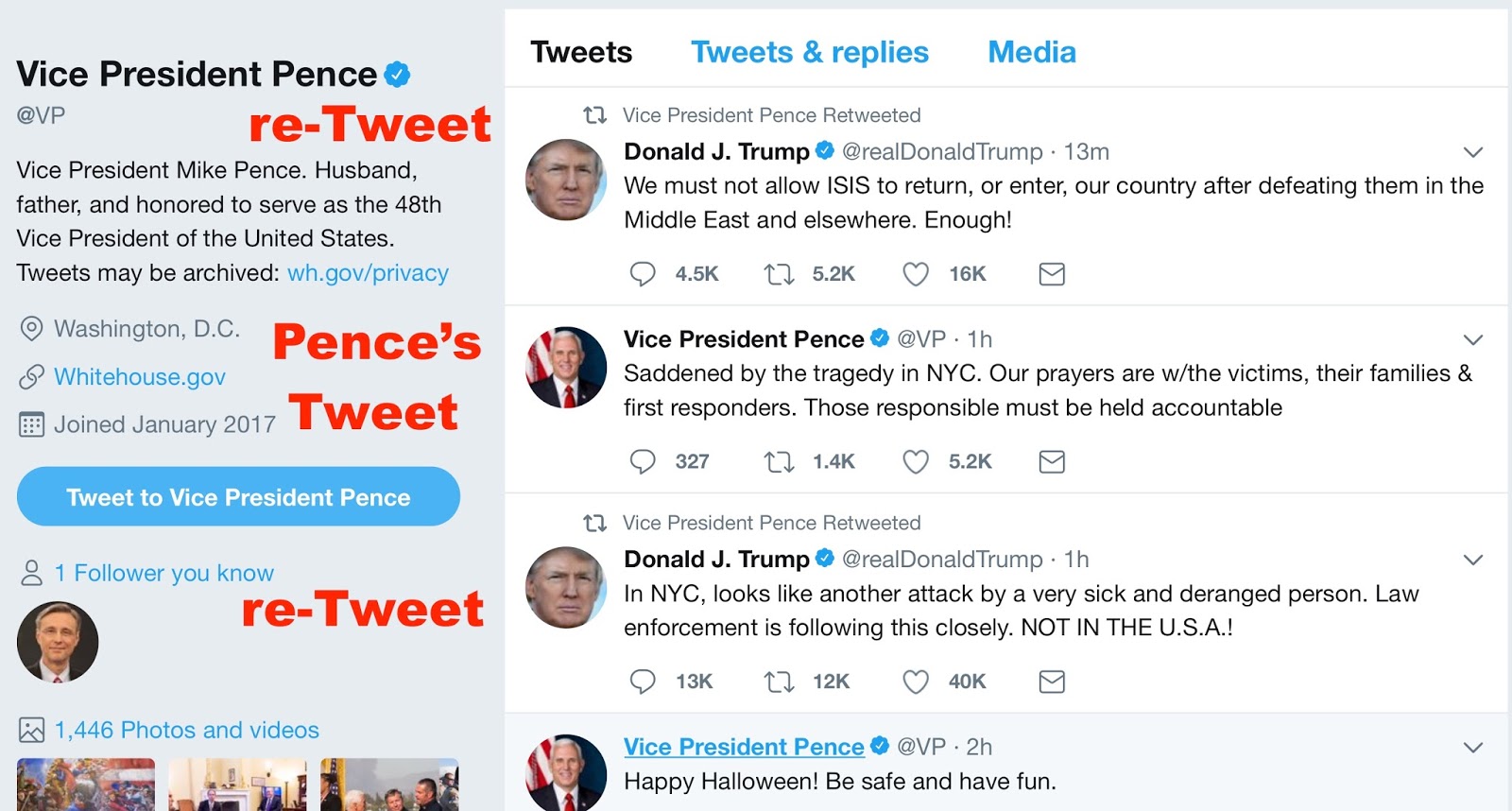Open the wh.gov/privacy link
Screen dimensions: 1512x811
[368, 273]
